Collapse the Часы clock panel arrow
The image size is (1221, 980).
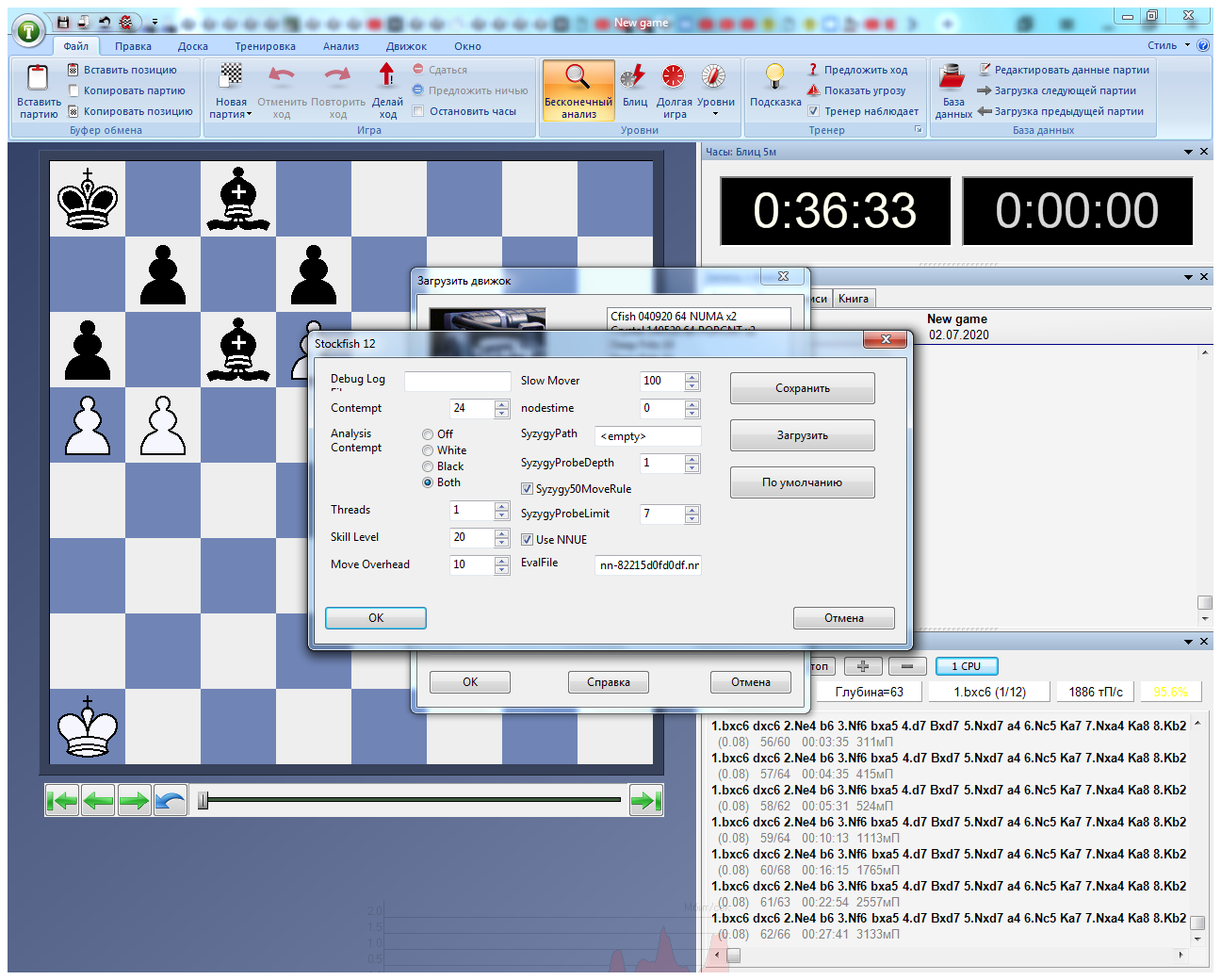pos(1189,152)
